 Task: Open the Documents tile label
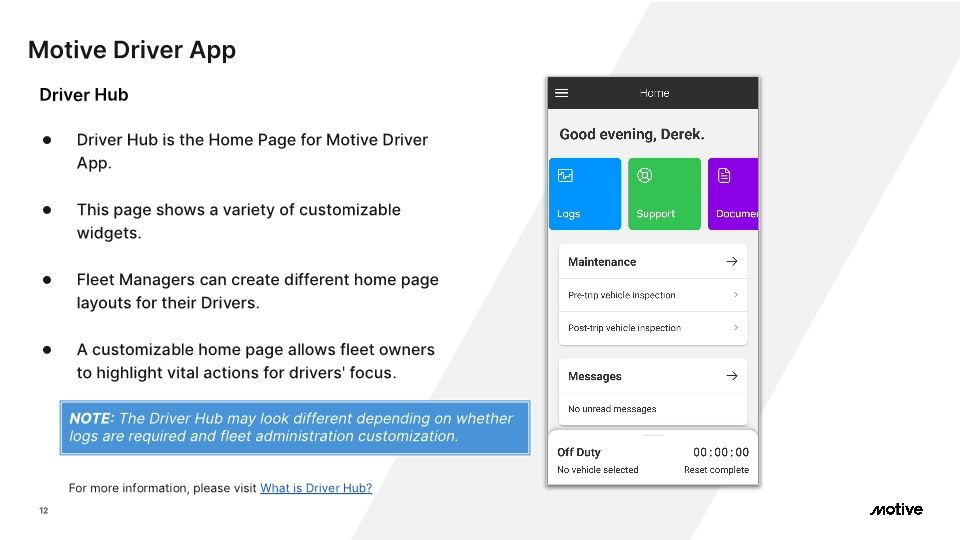[x=737, y=214]
